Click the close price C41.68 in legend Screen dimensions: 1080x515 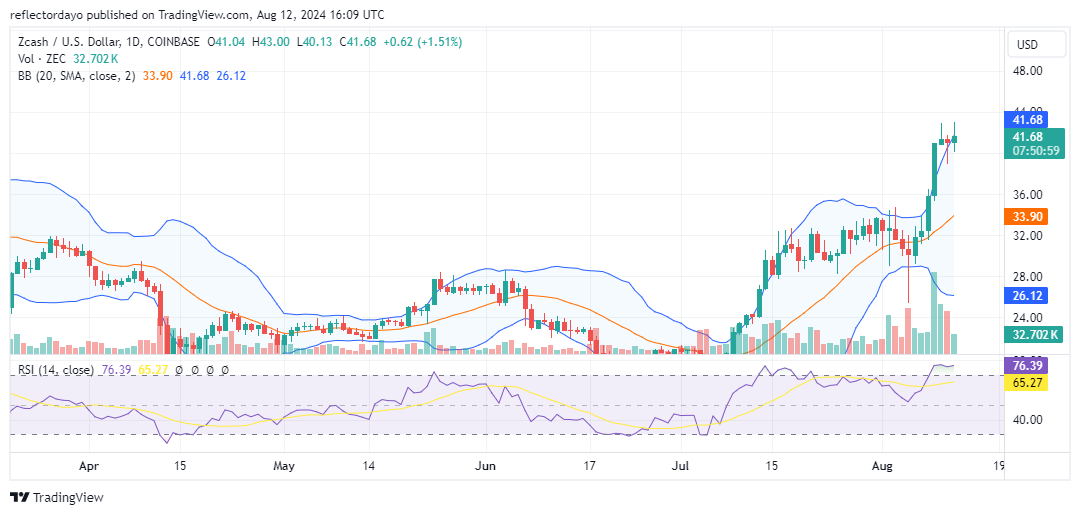(x=357, y=42)
